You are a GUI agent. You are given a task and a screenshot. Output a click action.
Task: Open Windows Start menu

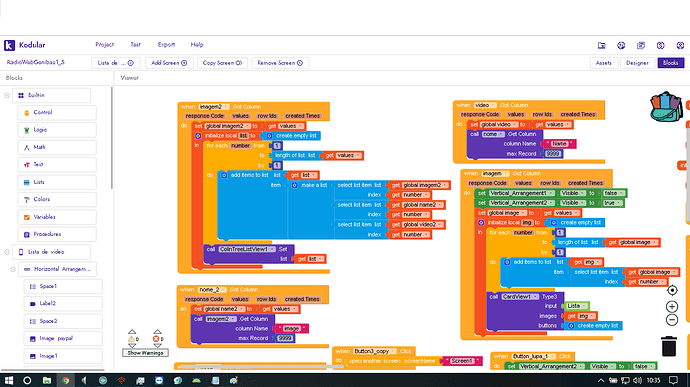point(9,380)
